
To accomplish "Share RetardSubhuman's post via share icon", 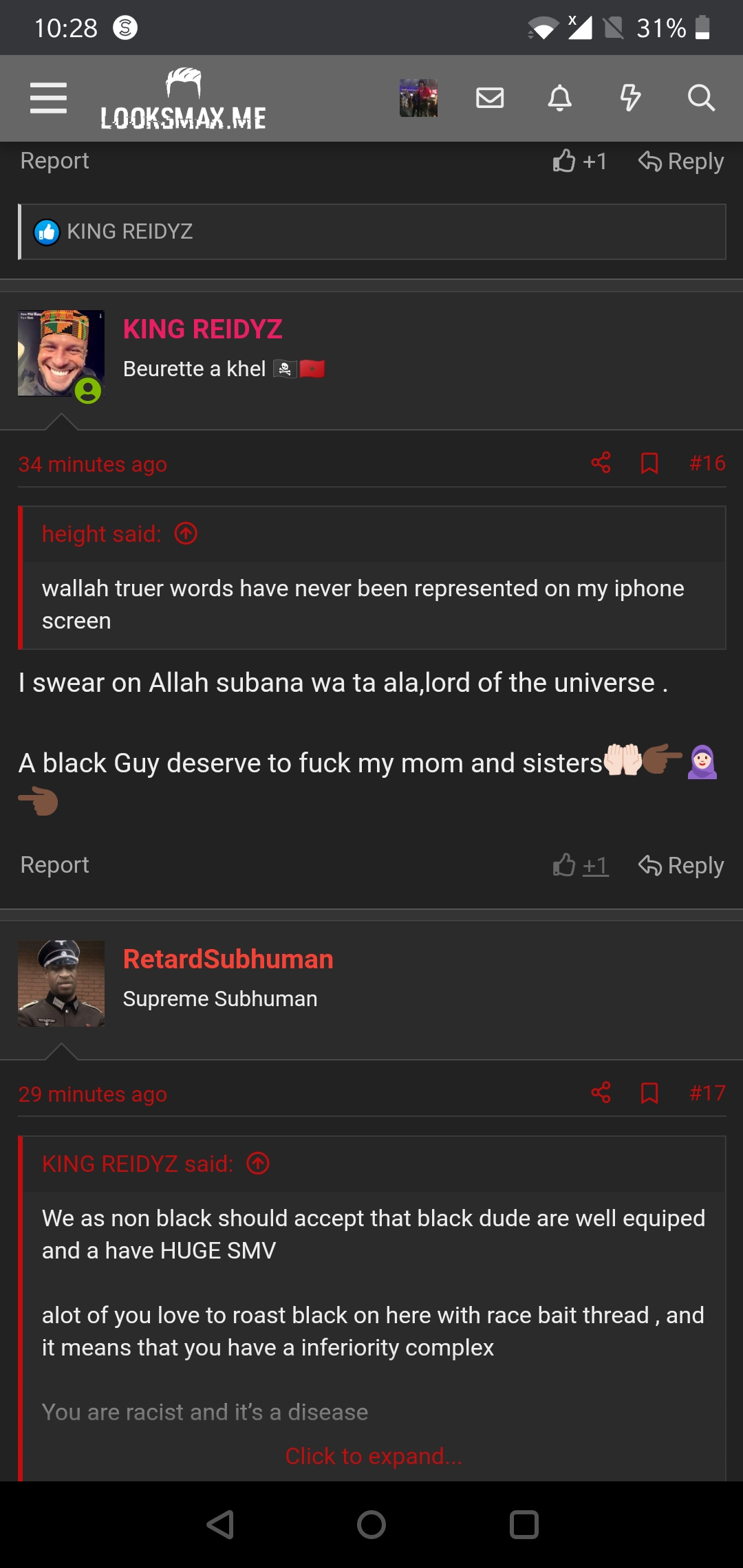I will pyautogui.click(x=601, y=1093).
